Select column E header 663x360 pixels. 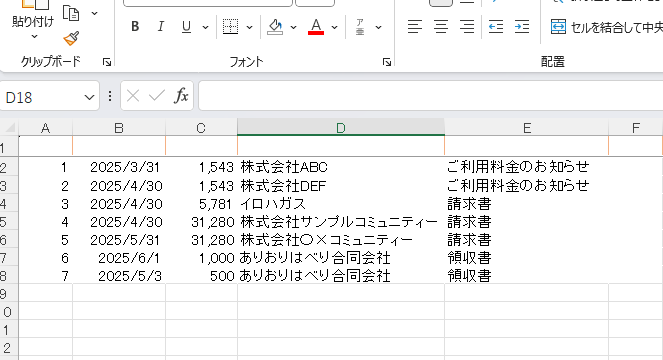coord(526,128)
